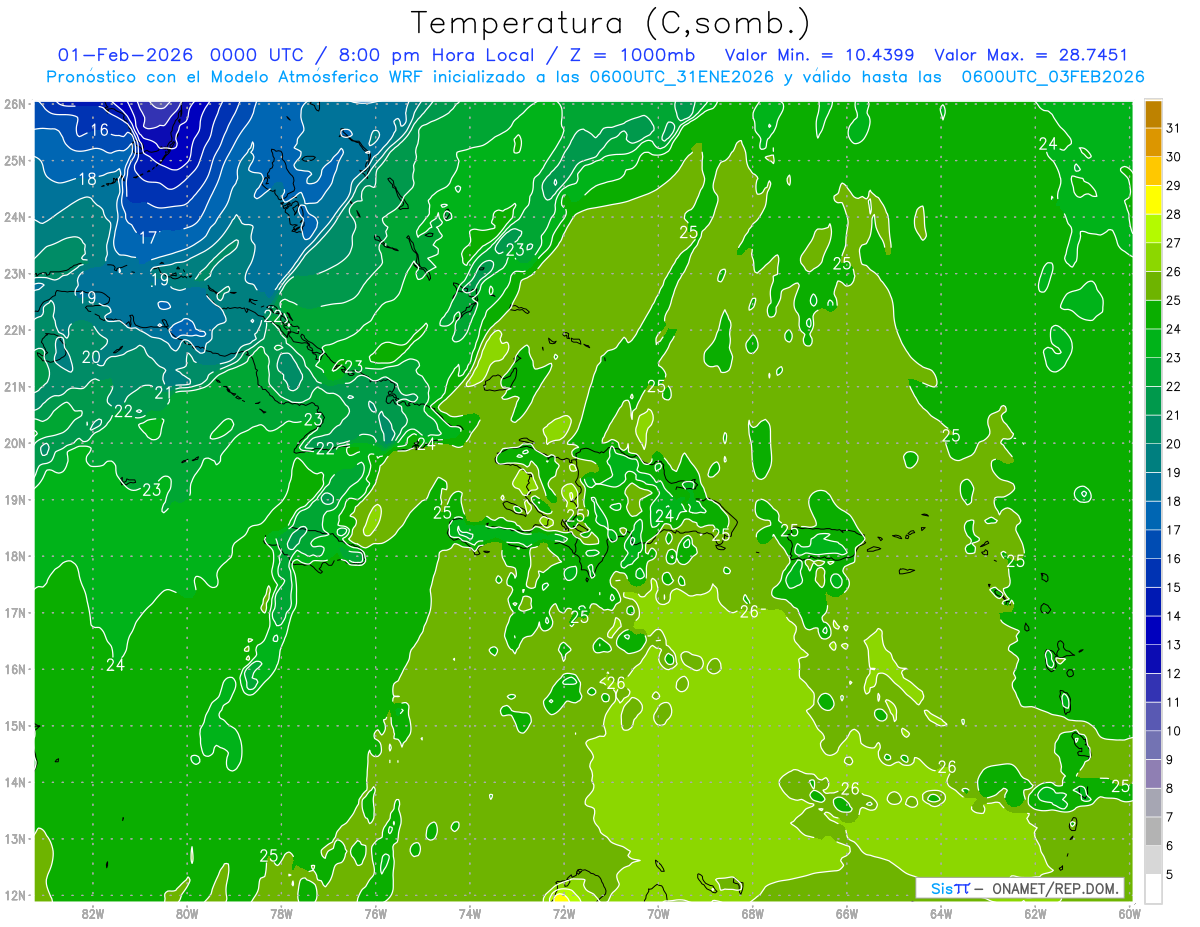
Task: Click 'Valor Max. = 28.7451'
Action: point(1030,55)
